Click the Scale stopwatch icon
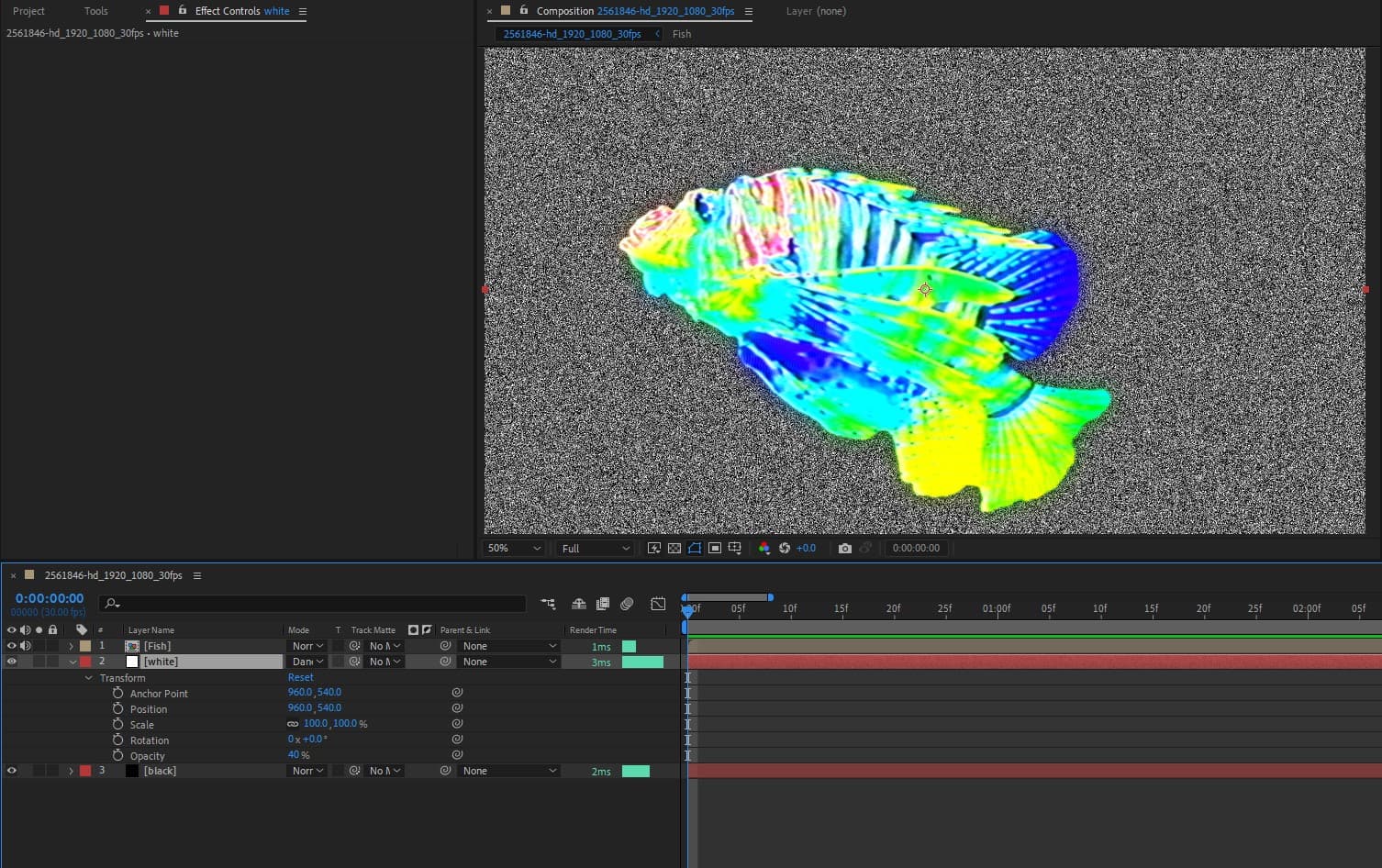 (117, 724)
